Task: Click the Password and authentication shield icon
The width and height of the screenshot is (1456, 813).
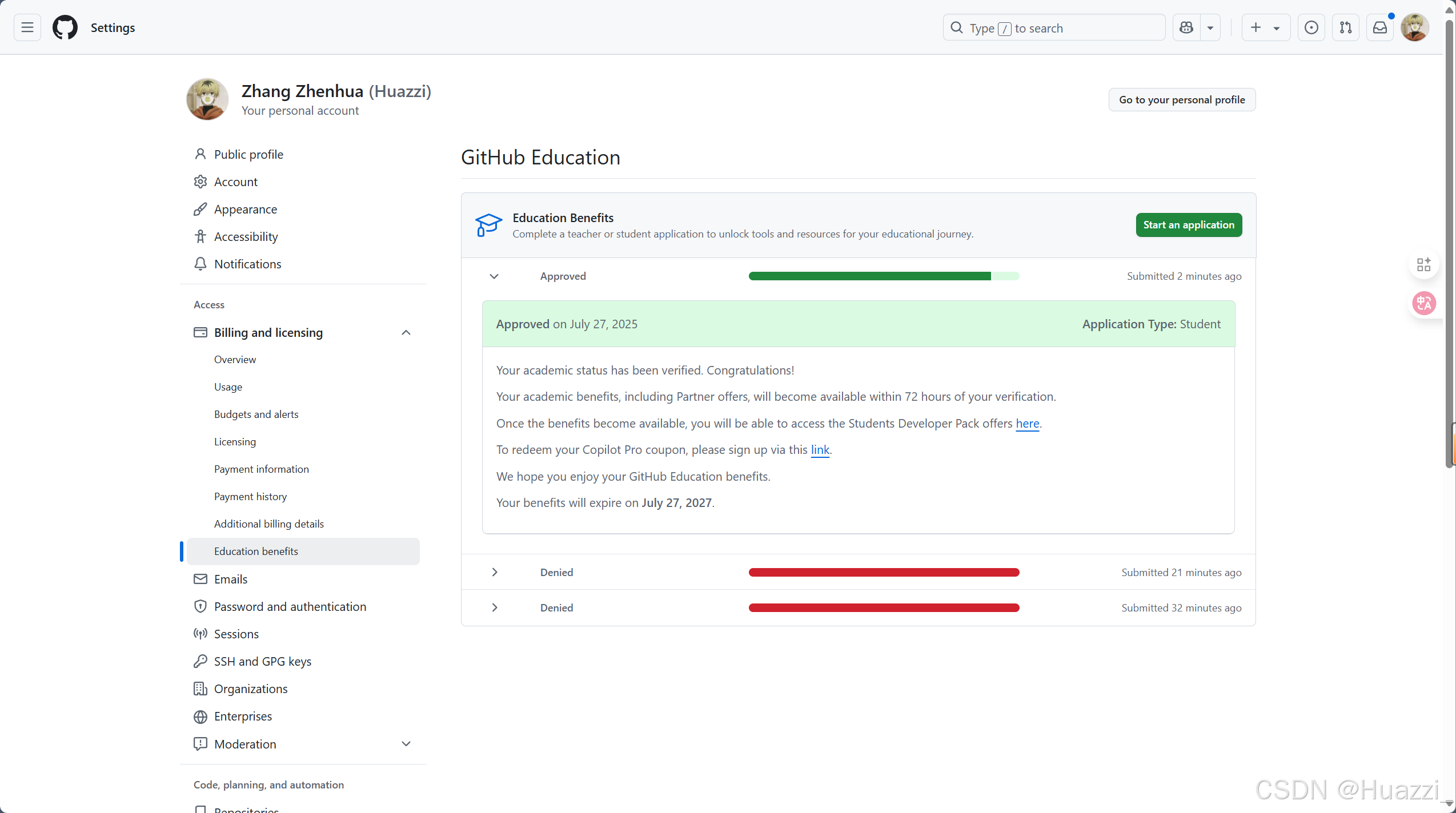Action: 200,606
